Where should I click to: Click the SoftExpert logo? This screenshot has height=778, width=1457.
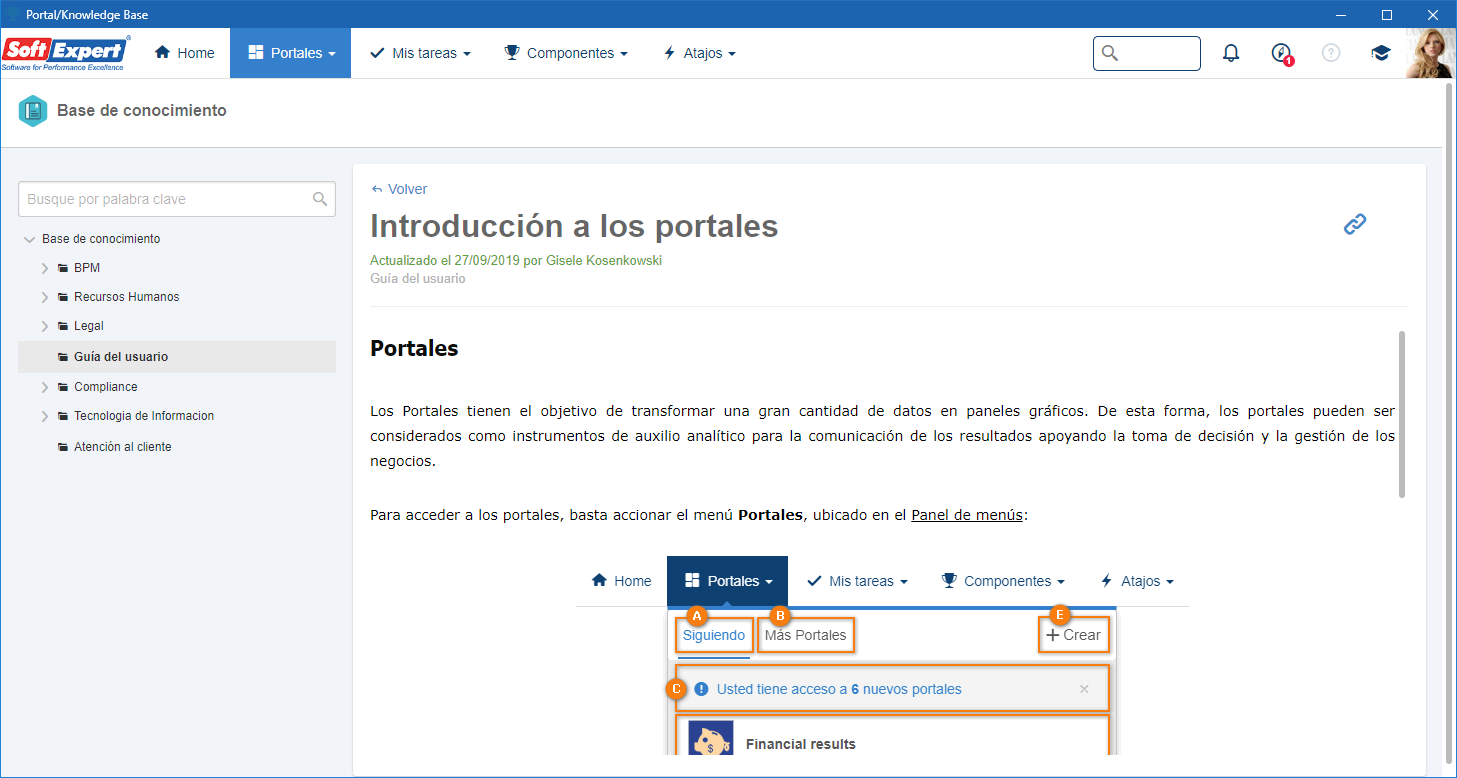[66, 53]
